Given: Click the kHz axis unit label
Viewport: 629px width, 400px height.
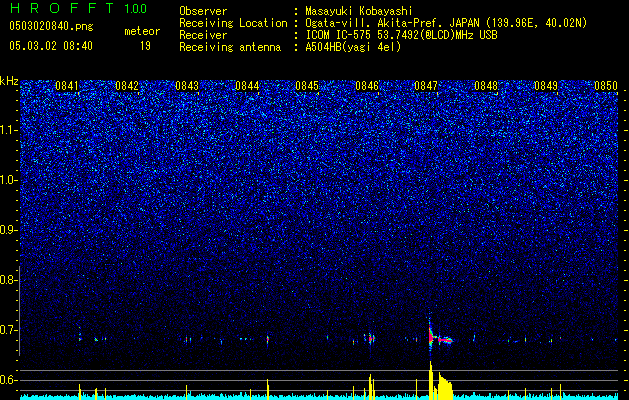Looking at the screenshot, I should pos(9,81).
